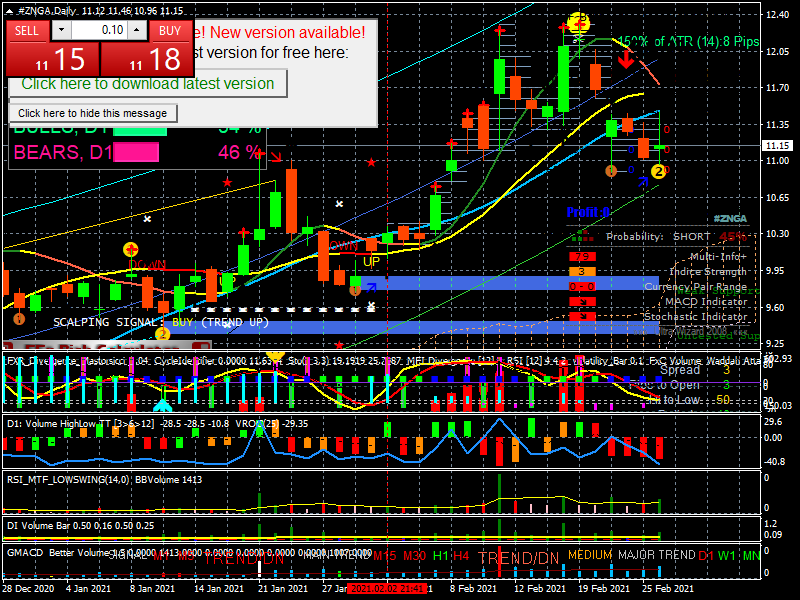Click the cyan up arrow in oscillator panel
Viewport: 800px width, 600px height.
click(x=163, y=406)
